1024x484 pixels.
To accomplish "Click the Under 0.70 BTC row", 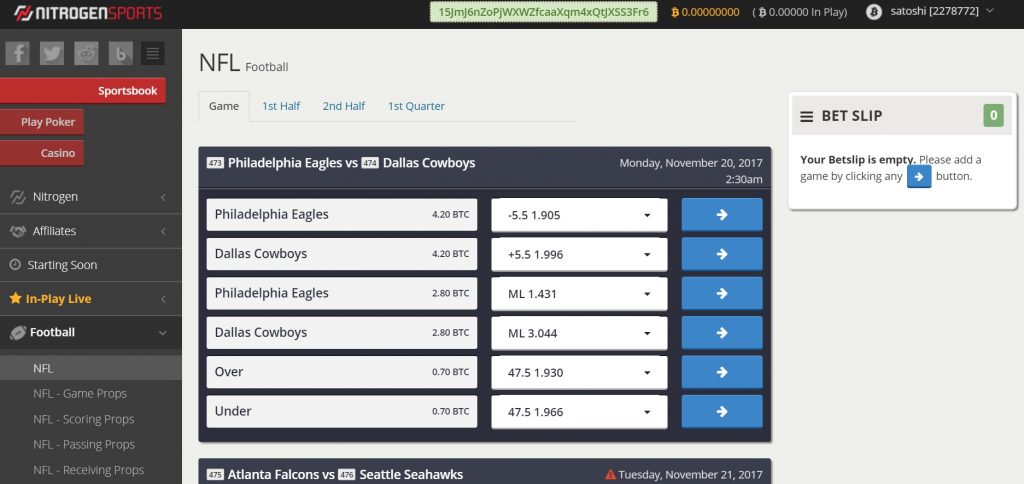I will 342,411.
